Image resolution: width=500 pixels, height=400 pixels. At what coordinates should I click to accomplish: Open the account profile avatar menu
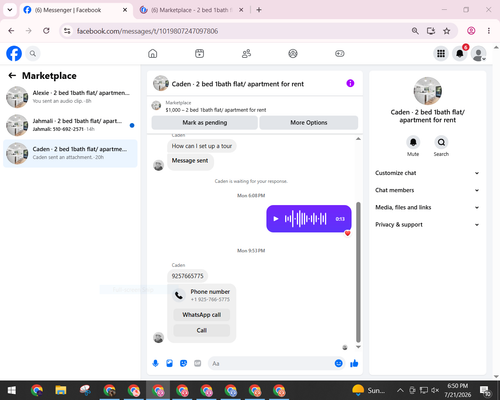[479, 54]
